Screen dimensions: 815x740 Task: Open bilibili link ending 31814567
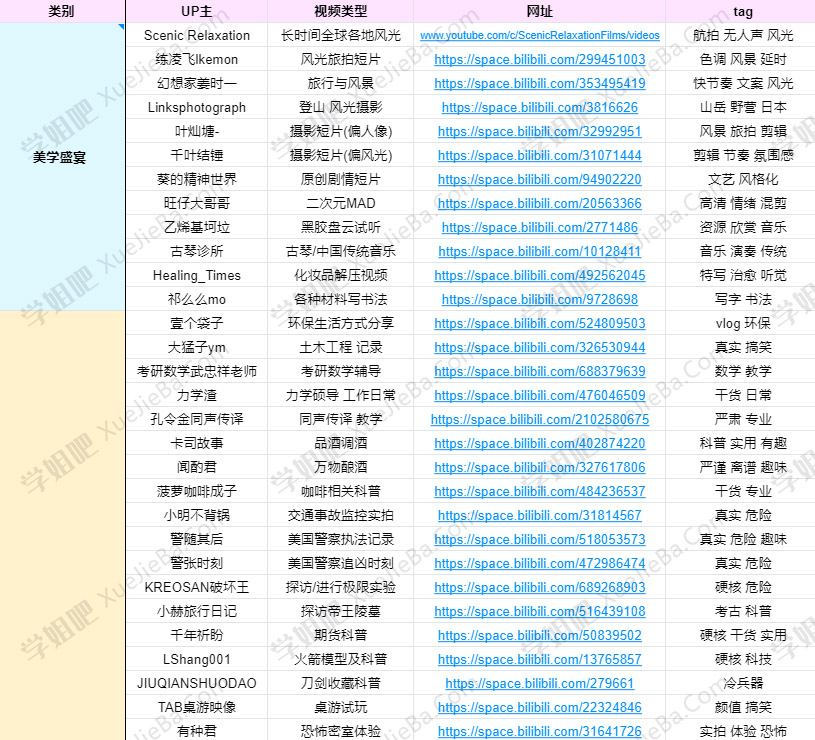pyautogui.click(x=540, y=516)
